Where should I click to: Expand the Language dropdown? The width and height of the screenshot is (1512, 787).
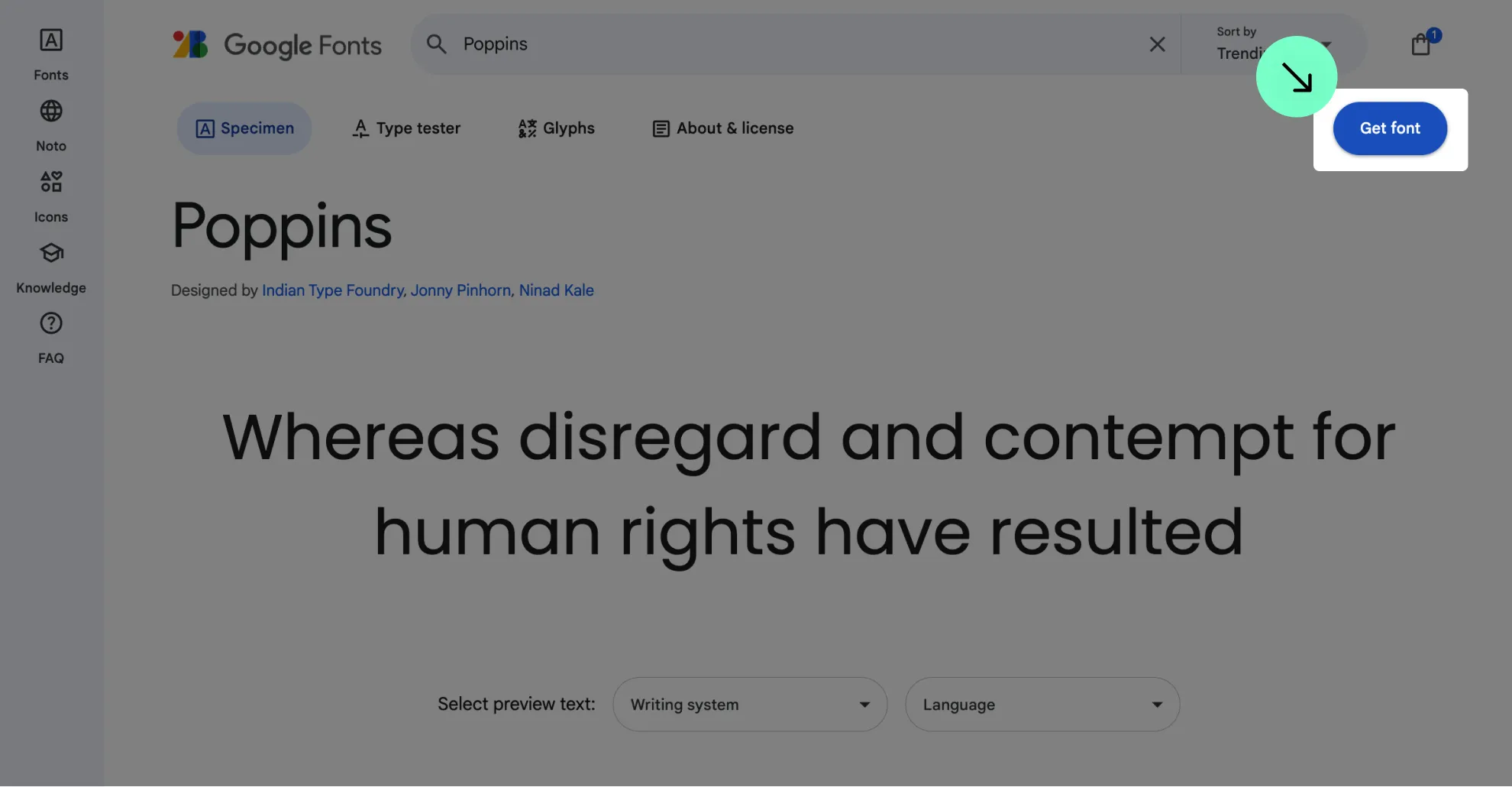pos(1042,704)
